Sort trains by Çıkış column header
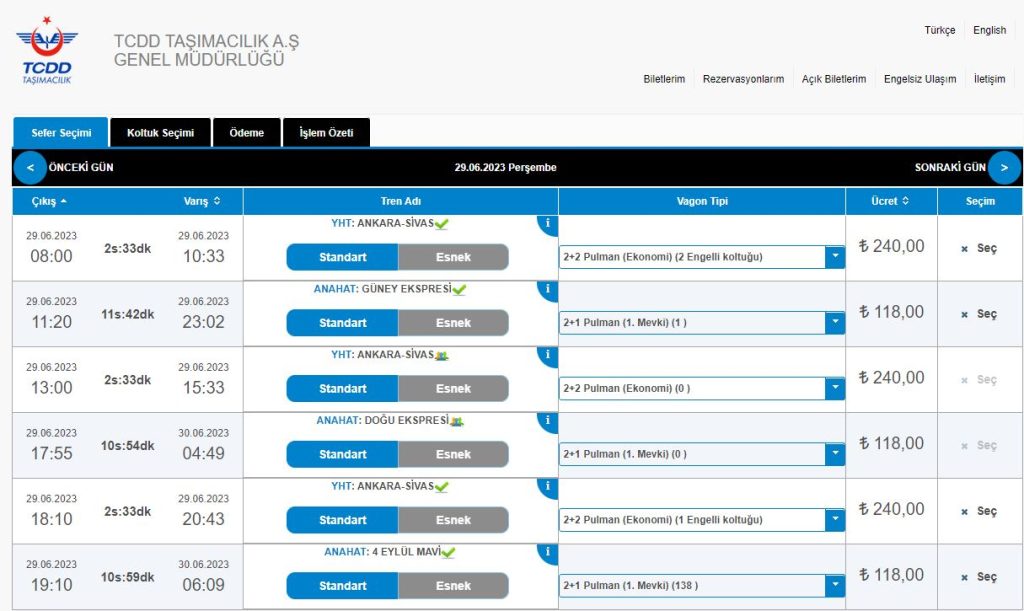 coord(50,201)
